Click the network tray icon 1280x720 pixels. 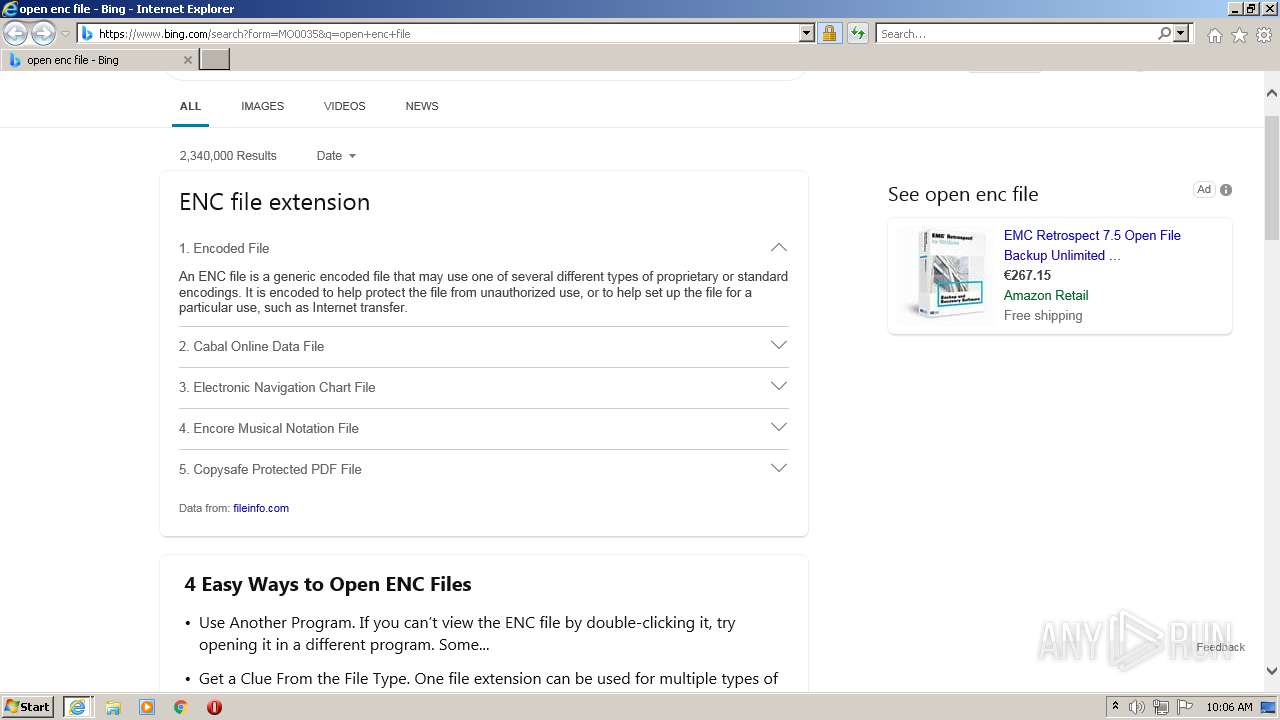[x=1161, y=707]
